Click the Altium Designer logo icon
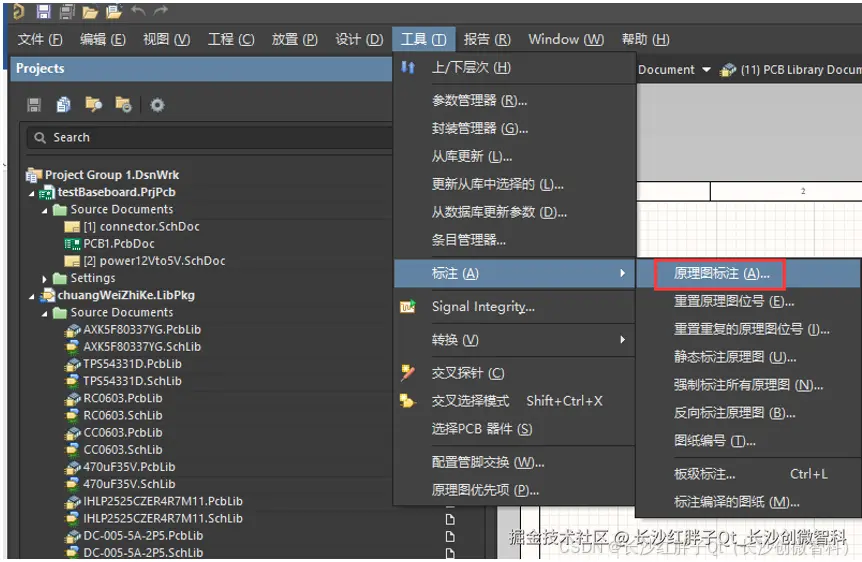Viewport: 862px width, 562px height. point(18,11)
